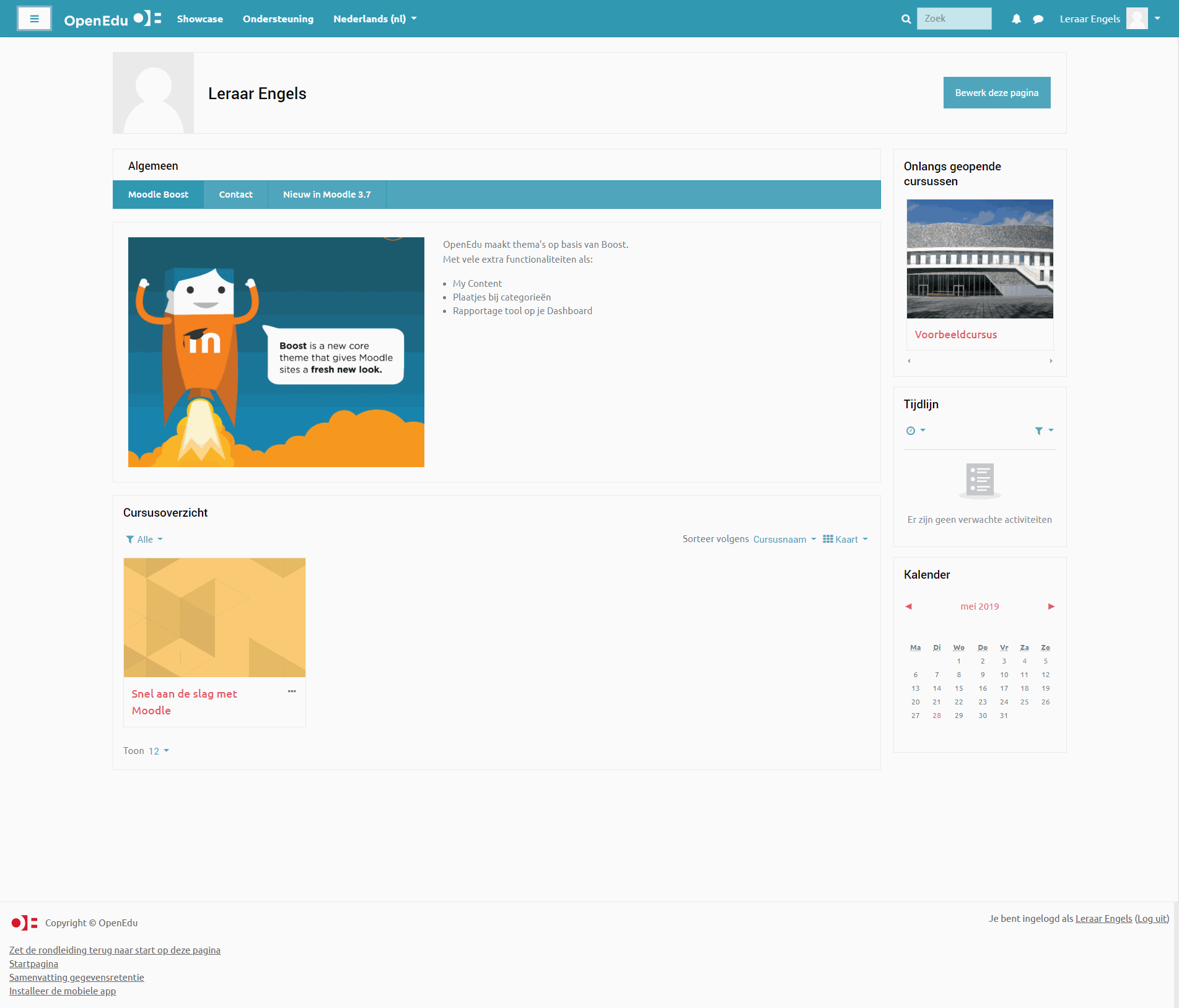The image size is (1179, 1008).
Task: Reset the tour via Zet de rondleiding link
Action: pos(115,950)
